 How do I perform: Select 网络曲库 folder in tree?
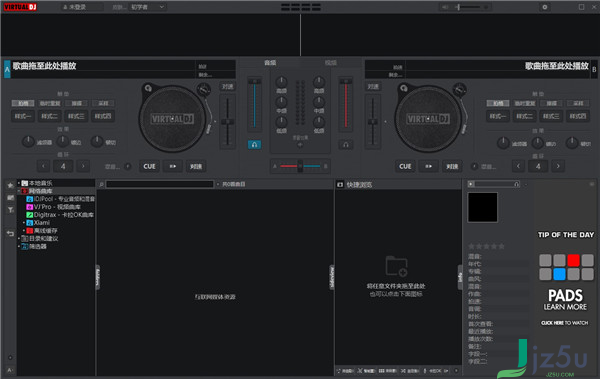40,191
